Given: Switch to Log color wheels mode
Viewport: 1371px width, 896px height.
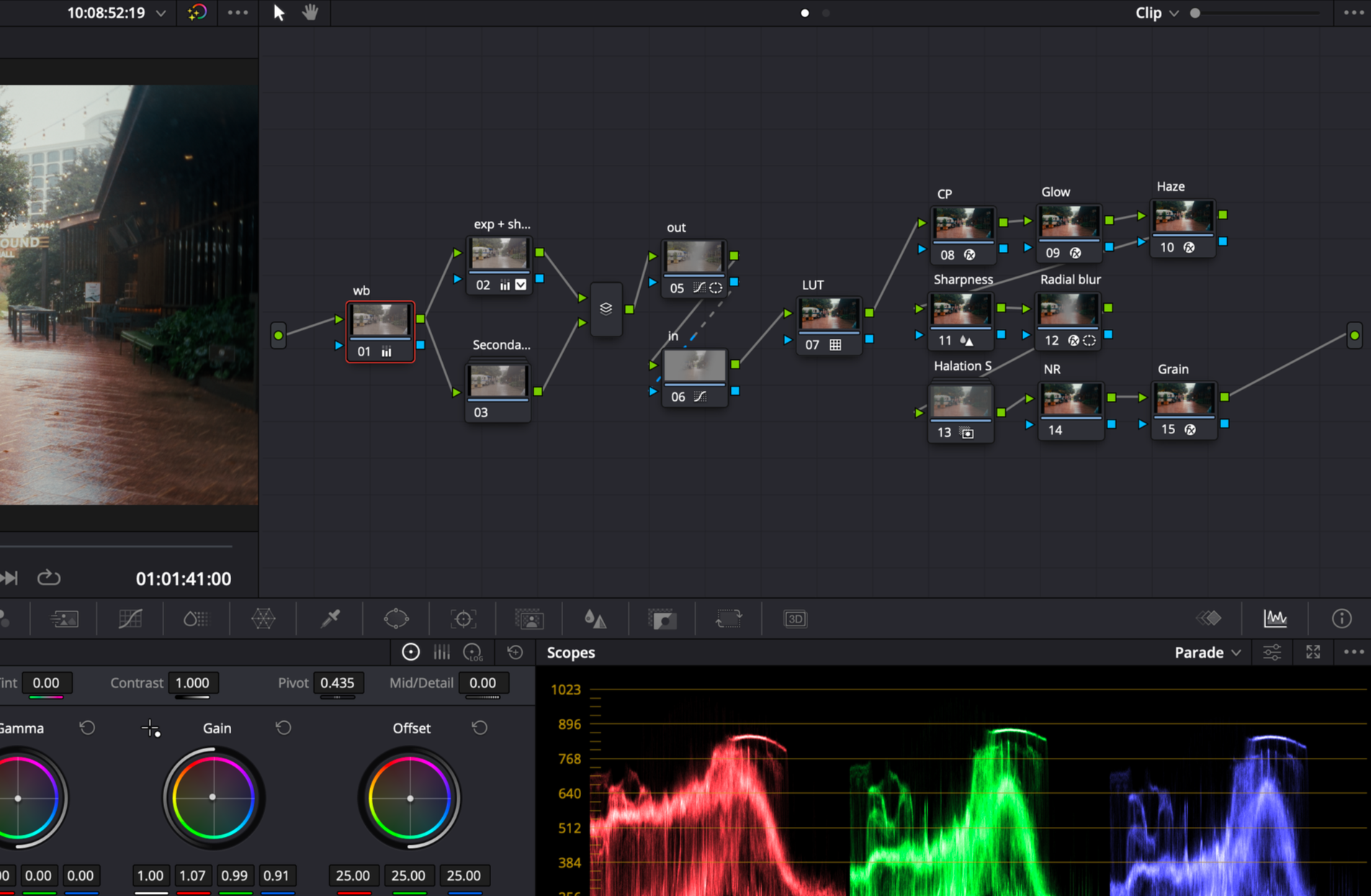Looking at the screenshot, I should (x=473, y=652).
